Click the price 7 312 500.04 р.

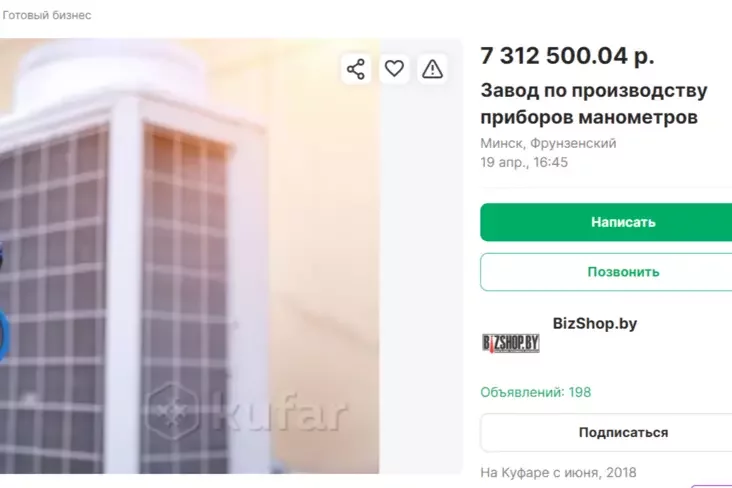(x=567, y=56)
